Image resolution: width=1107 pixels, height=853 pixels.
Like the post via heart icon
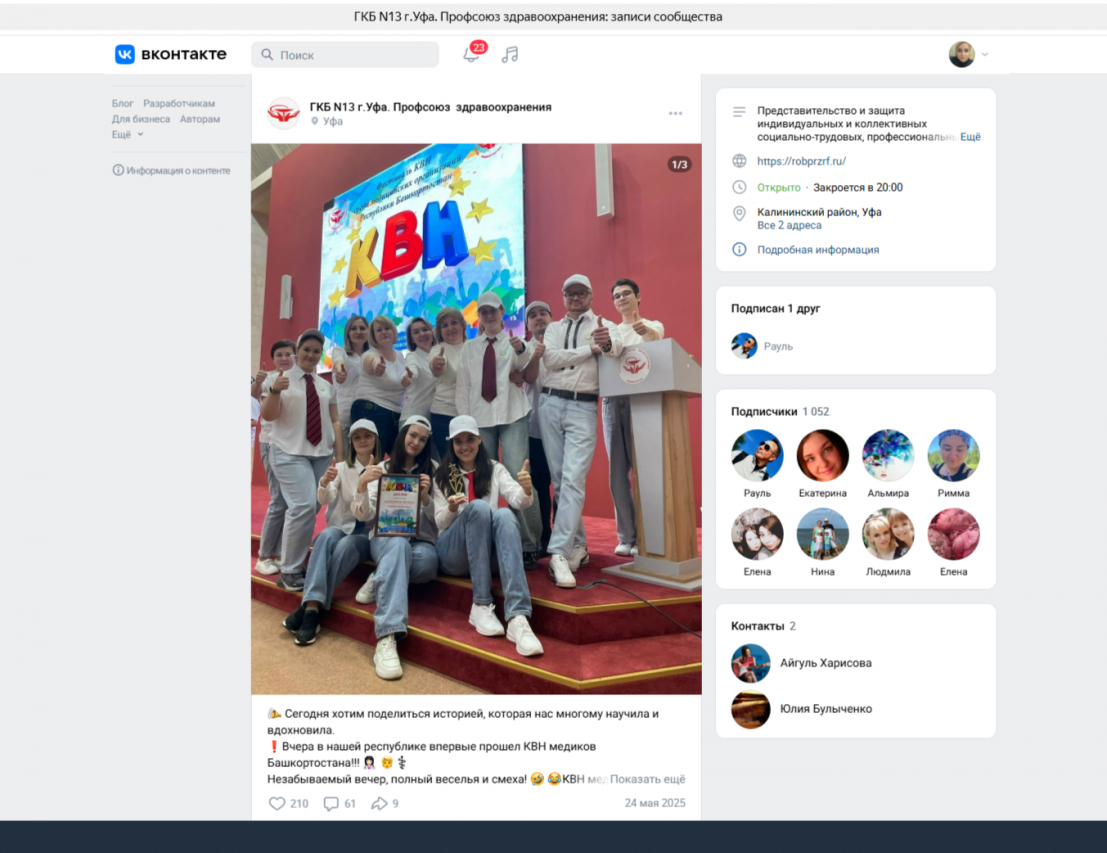coord(277,804)
